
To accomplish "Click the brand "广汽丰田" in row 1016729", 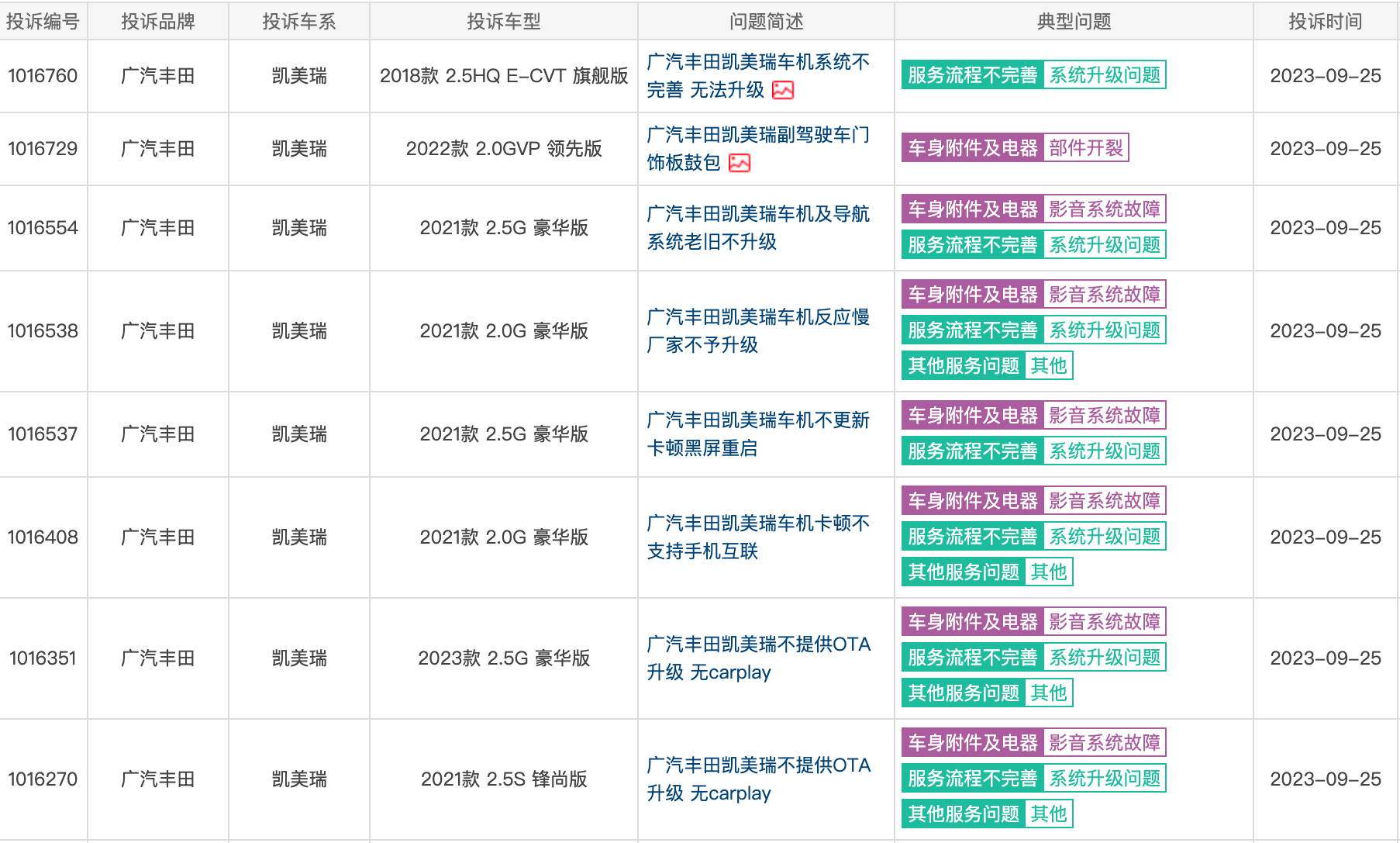I will pyautogui.click(x=158, y=149).
